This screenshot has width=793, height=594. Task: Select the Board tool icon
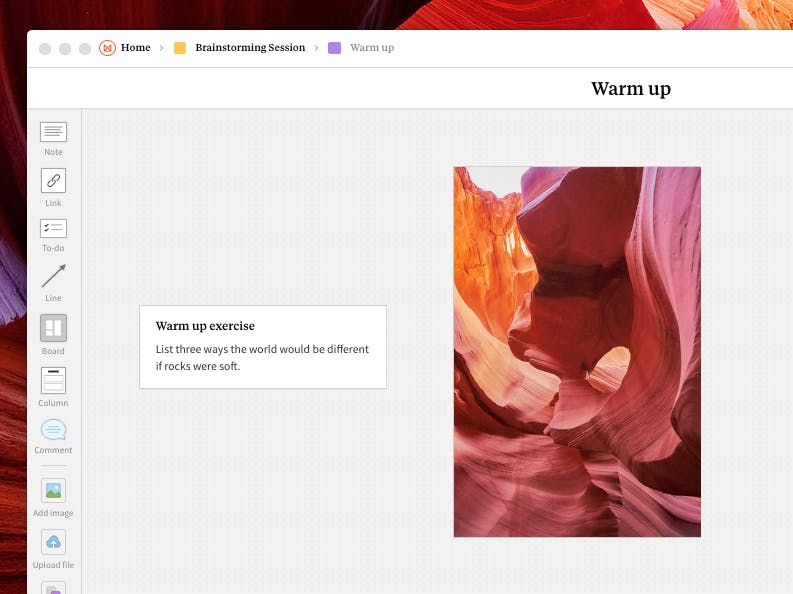[x=53, y=328]
